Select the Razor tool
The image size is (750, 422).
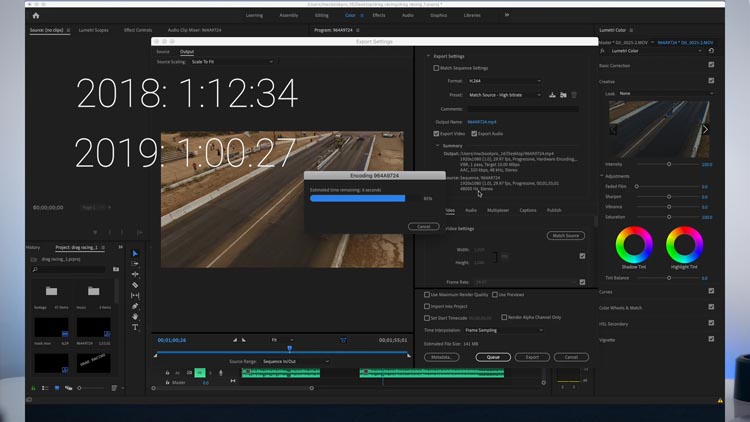click(135, 285)
